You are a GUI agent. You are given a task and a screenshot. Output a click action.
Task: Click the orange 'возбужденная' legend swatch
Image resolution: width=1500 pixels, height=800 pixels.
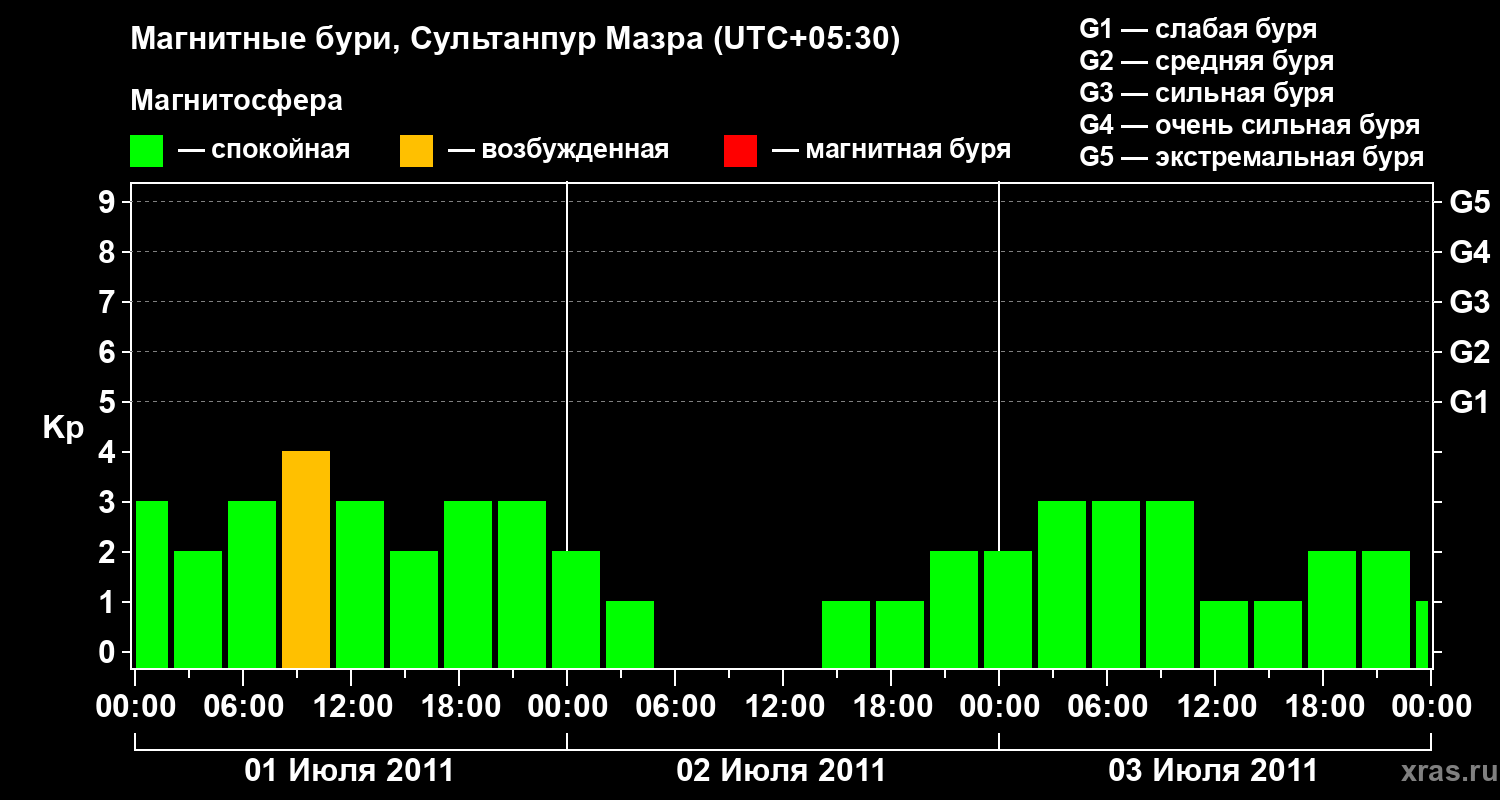coord(416,150)
